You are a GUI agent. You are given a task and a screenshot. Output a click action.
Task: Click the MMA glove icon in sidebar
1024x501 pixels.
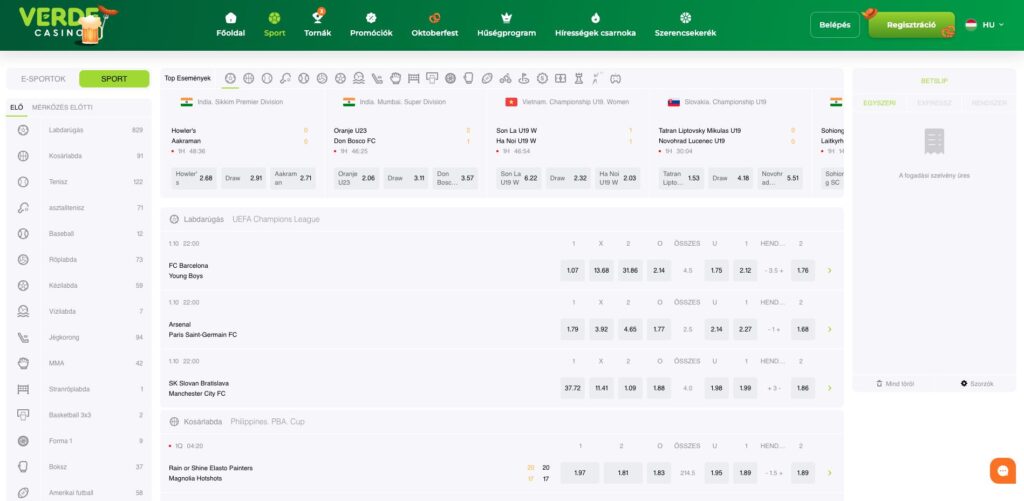23,363
